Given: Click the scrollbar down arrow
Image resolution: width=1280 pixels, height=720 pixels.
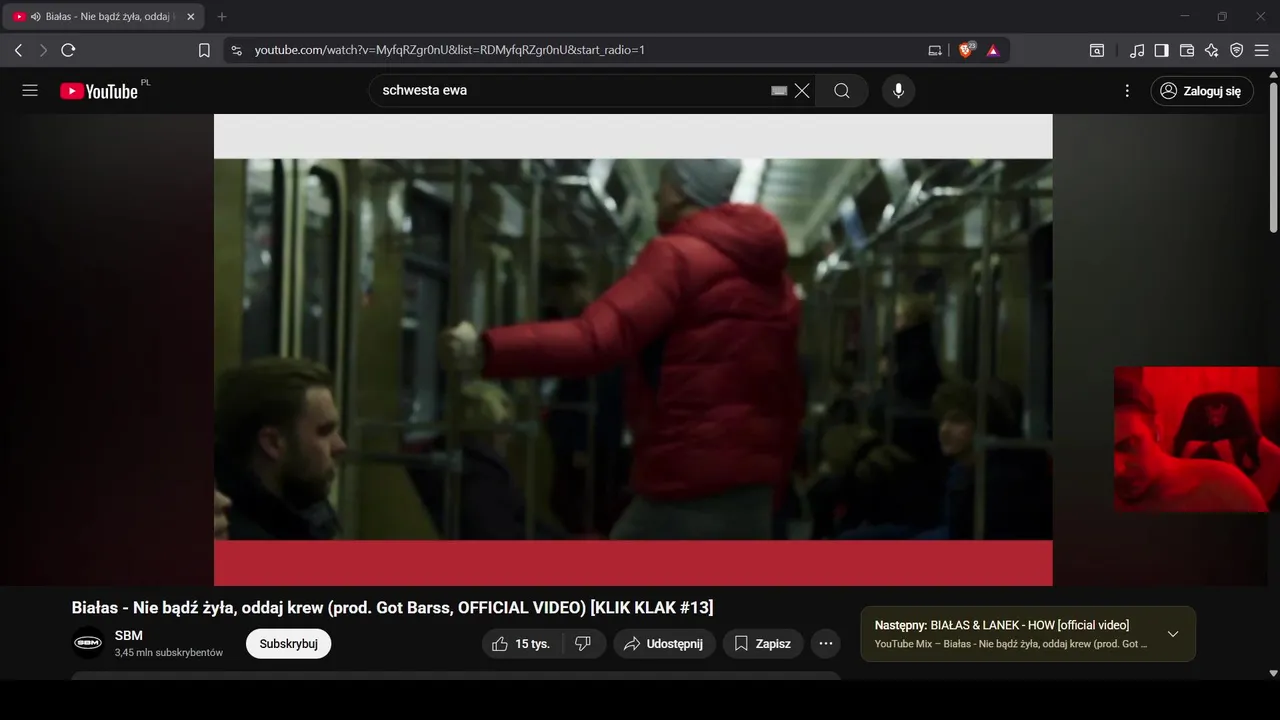Looking at the screenshot, I should point(1273,674).
